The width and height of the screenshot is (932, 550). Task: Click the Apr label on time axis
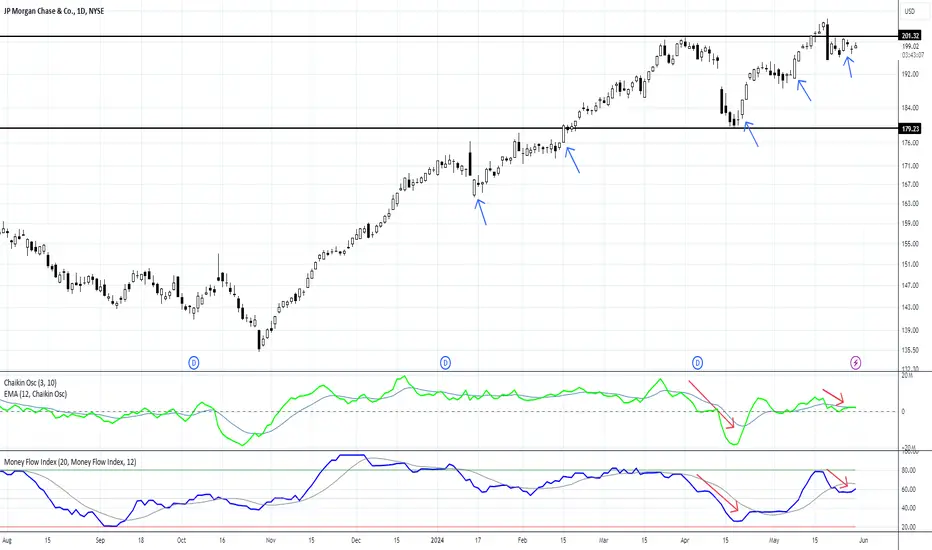coord(685,540)
